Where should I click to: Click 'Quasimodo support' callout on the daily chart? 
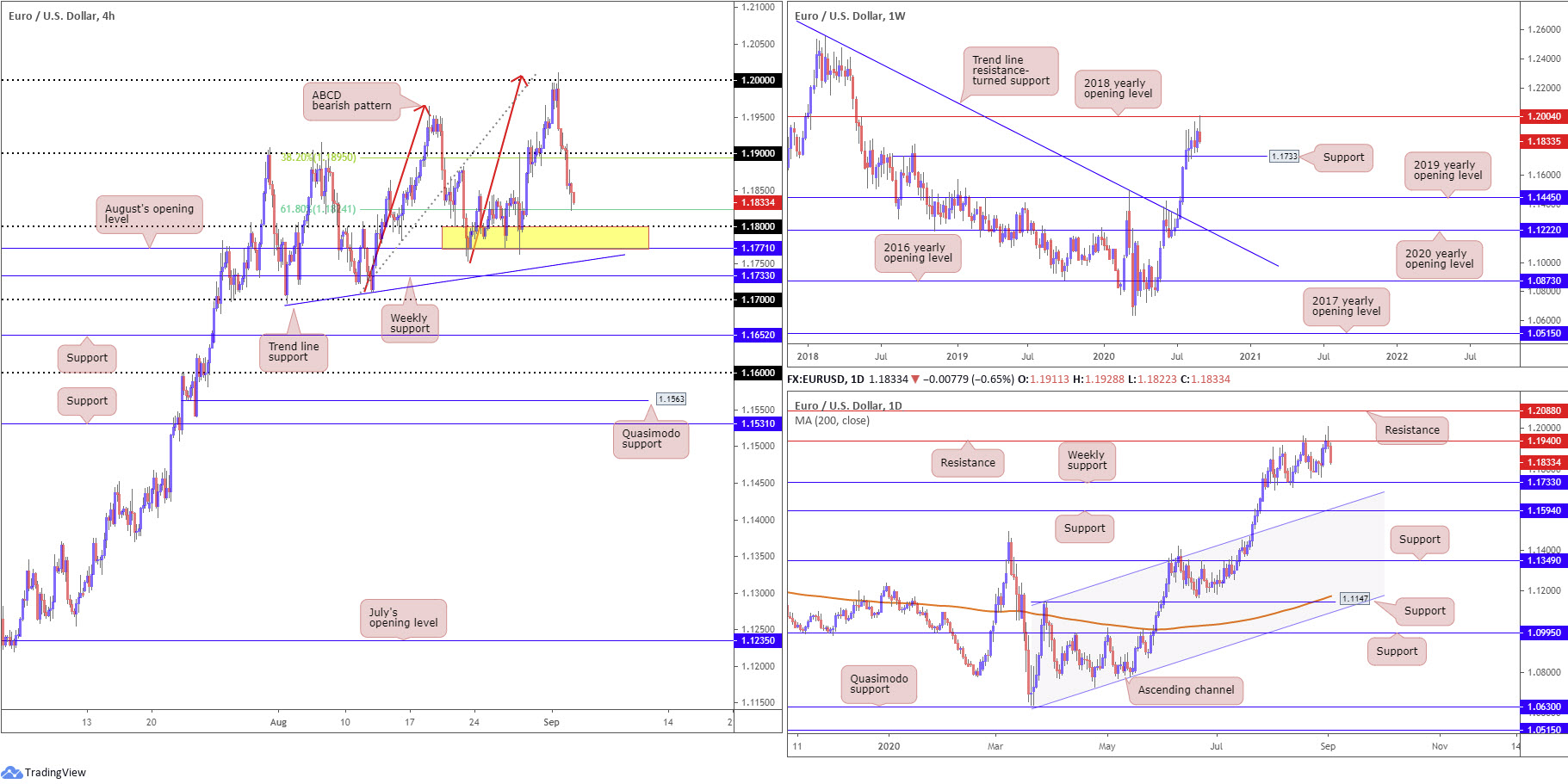[x=878, y=684]
